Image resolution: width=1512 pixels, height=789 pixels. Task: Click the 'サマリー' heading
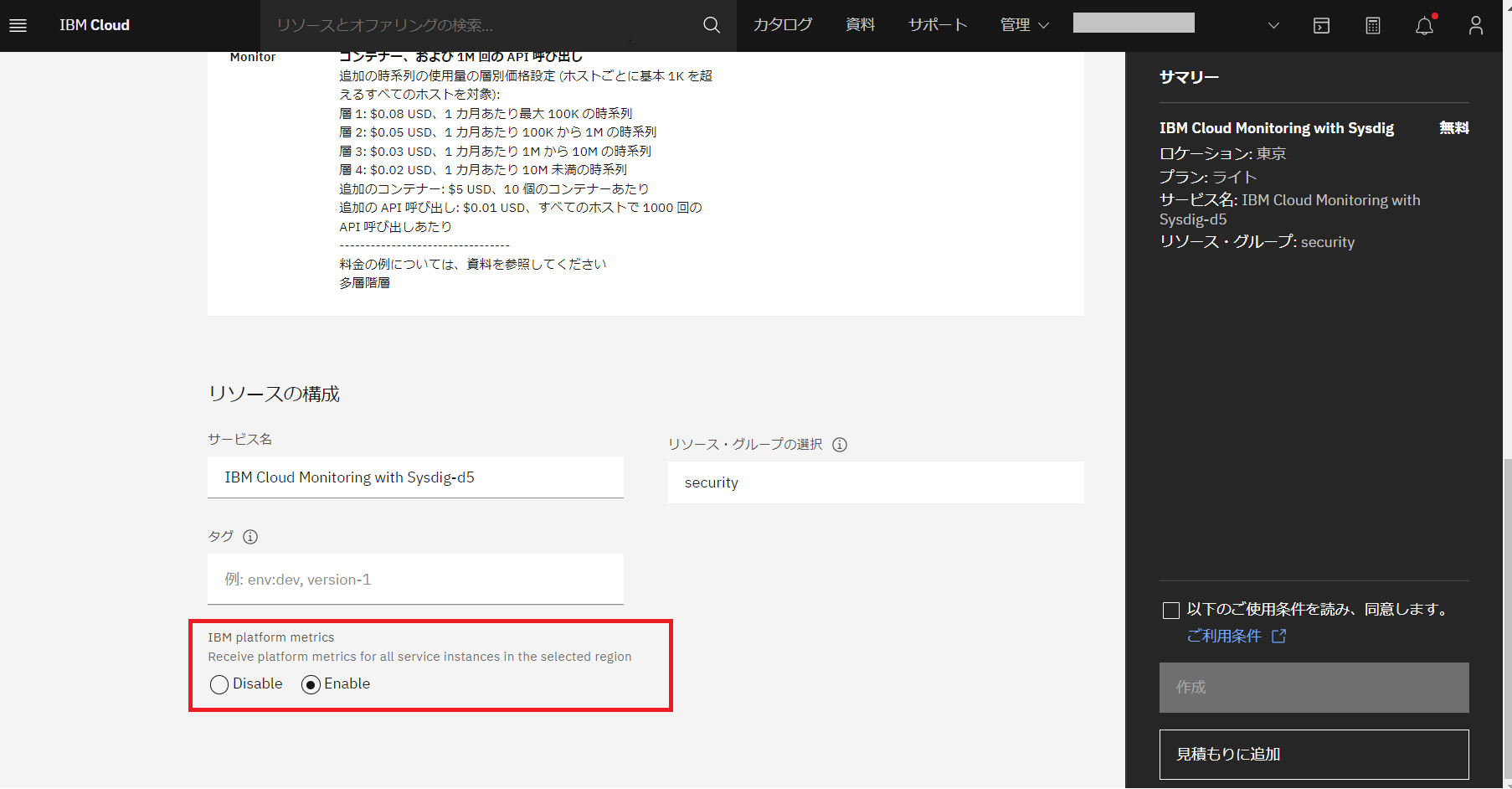pyautogui.click(x=1189, y=77)
